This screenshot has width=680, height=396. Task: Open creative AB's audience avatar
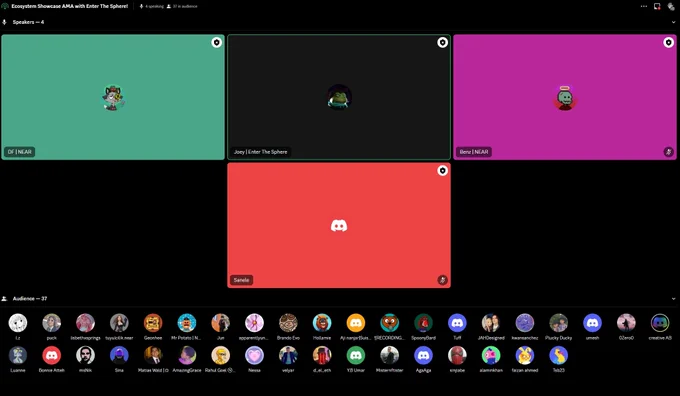[660, 323]
